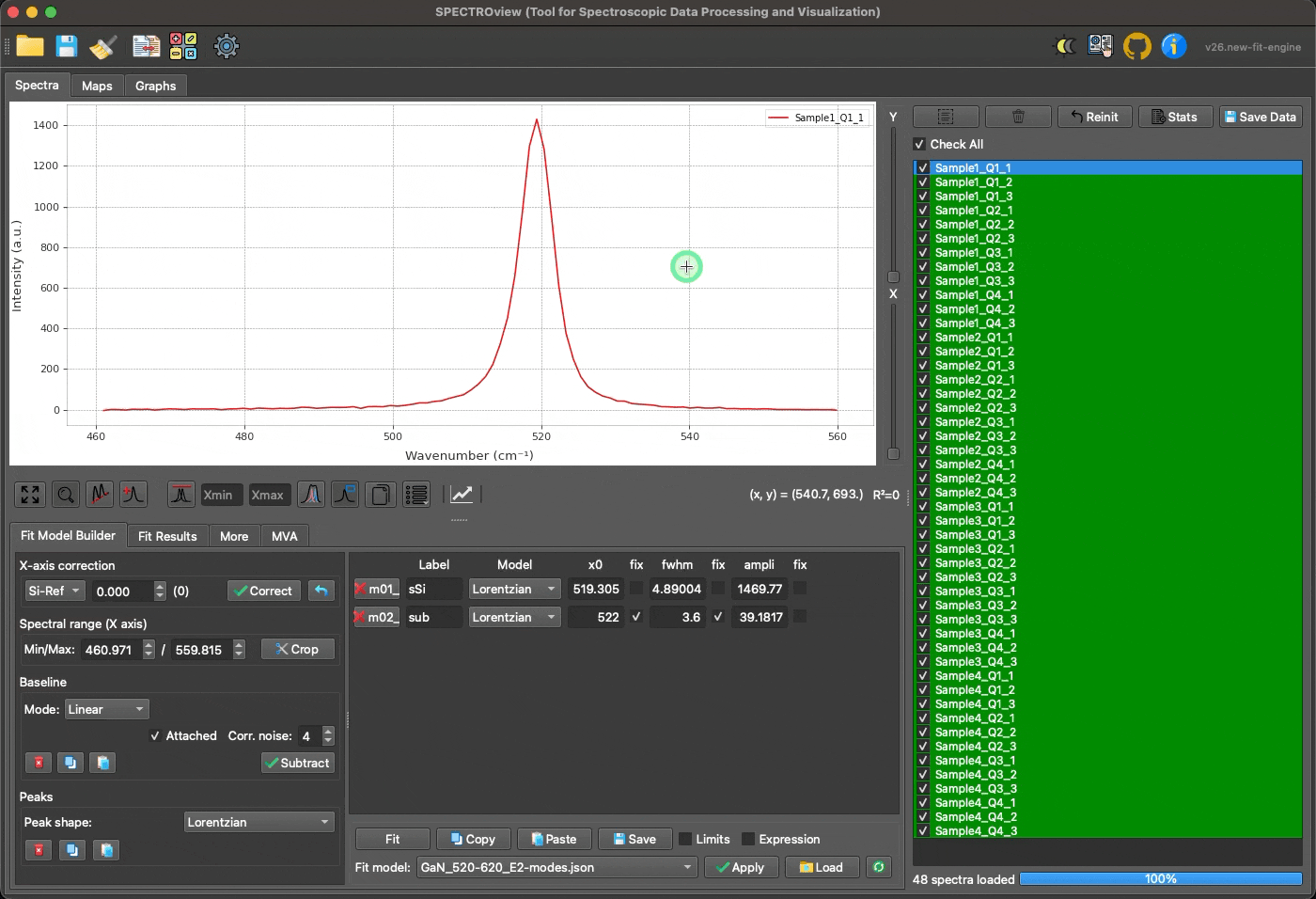
Task: Undo x-axis correction with blue arrow
Action: [321, 591]
